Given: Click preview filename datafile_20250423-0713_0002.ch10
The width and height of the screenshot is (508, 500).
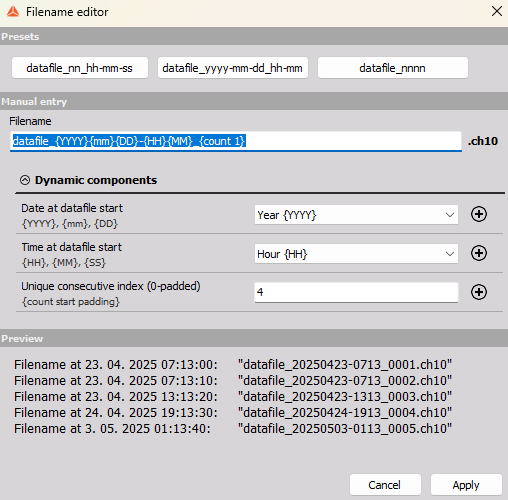Looking at the screenshot, I should coord(345,380).
